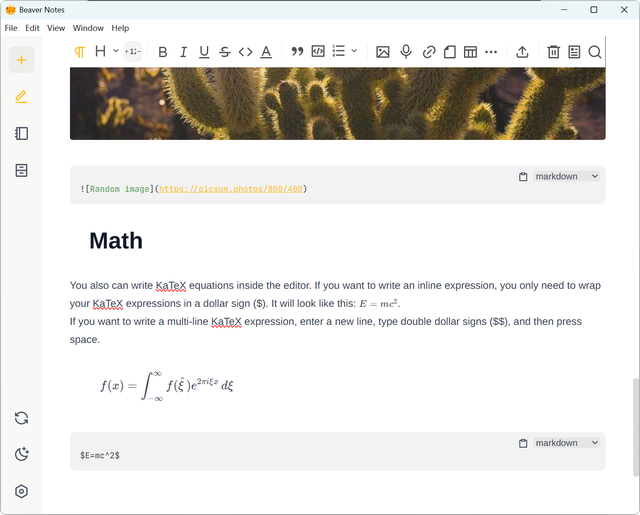640x515 pixels.
Task: Maximize the Beaver Notes window
Action: [594, 9]
